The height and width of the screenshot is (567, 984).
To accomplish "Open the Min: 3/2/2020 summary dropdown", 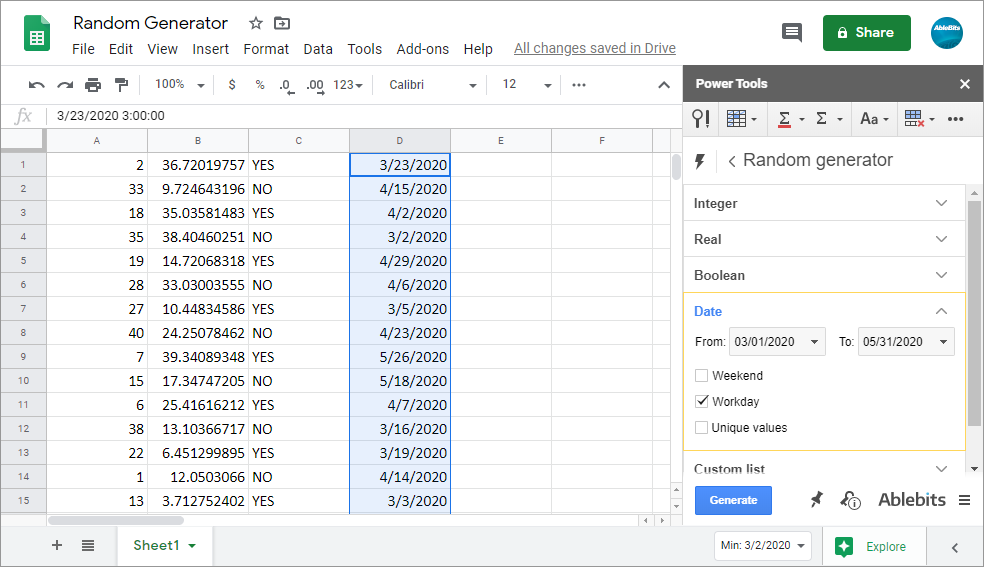I will tap(762, 546).
